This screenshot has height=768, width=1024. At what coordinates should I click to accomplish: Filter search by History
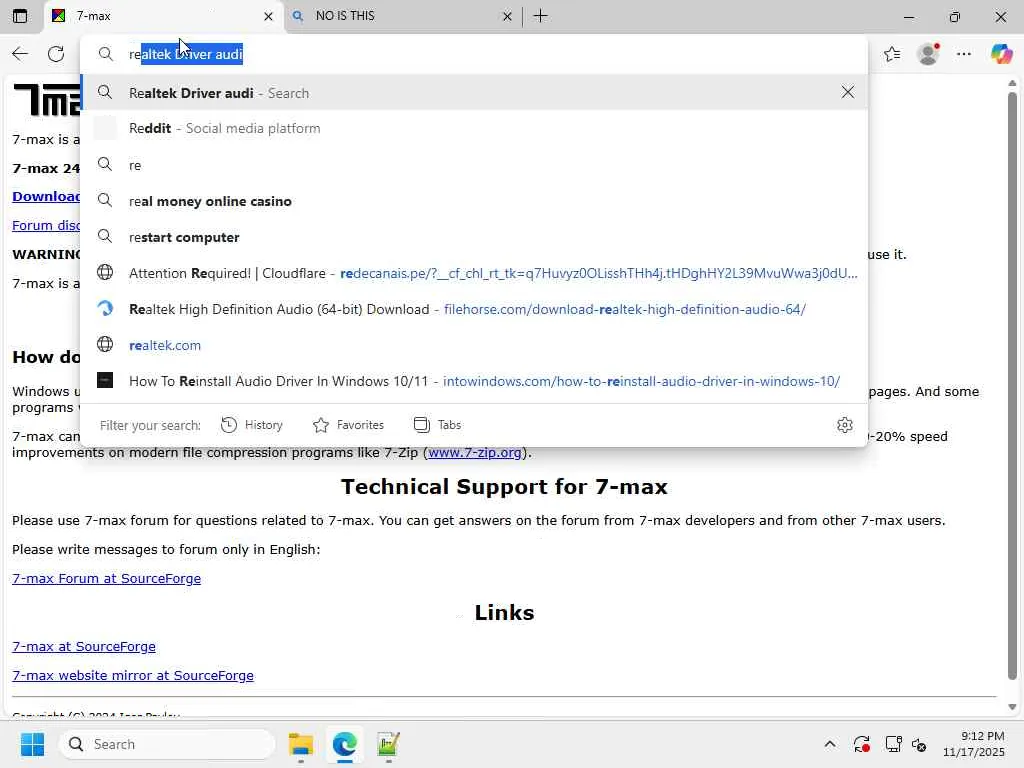[x=252, y=425]
